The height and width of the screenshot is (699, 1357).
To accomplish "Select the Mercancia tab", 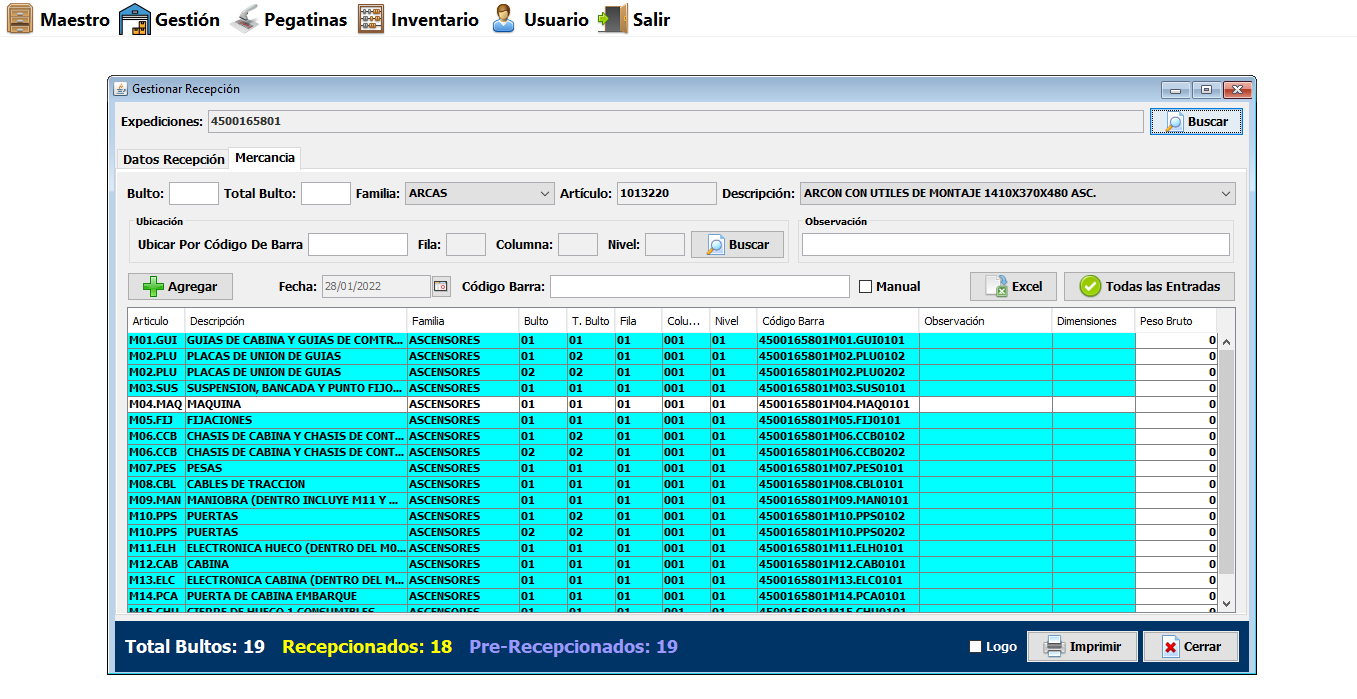I will click(265, 158).
